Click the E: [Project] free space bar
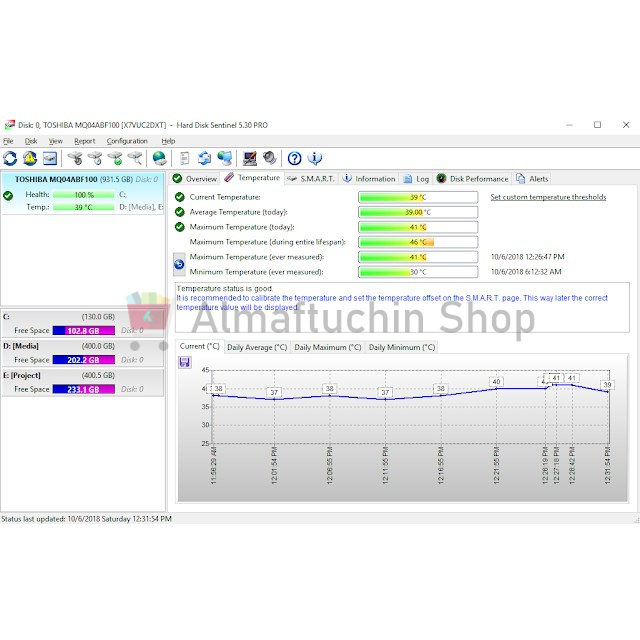The image size is (640, 640). point(90,390)
